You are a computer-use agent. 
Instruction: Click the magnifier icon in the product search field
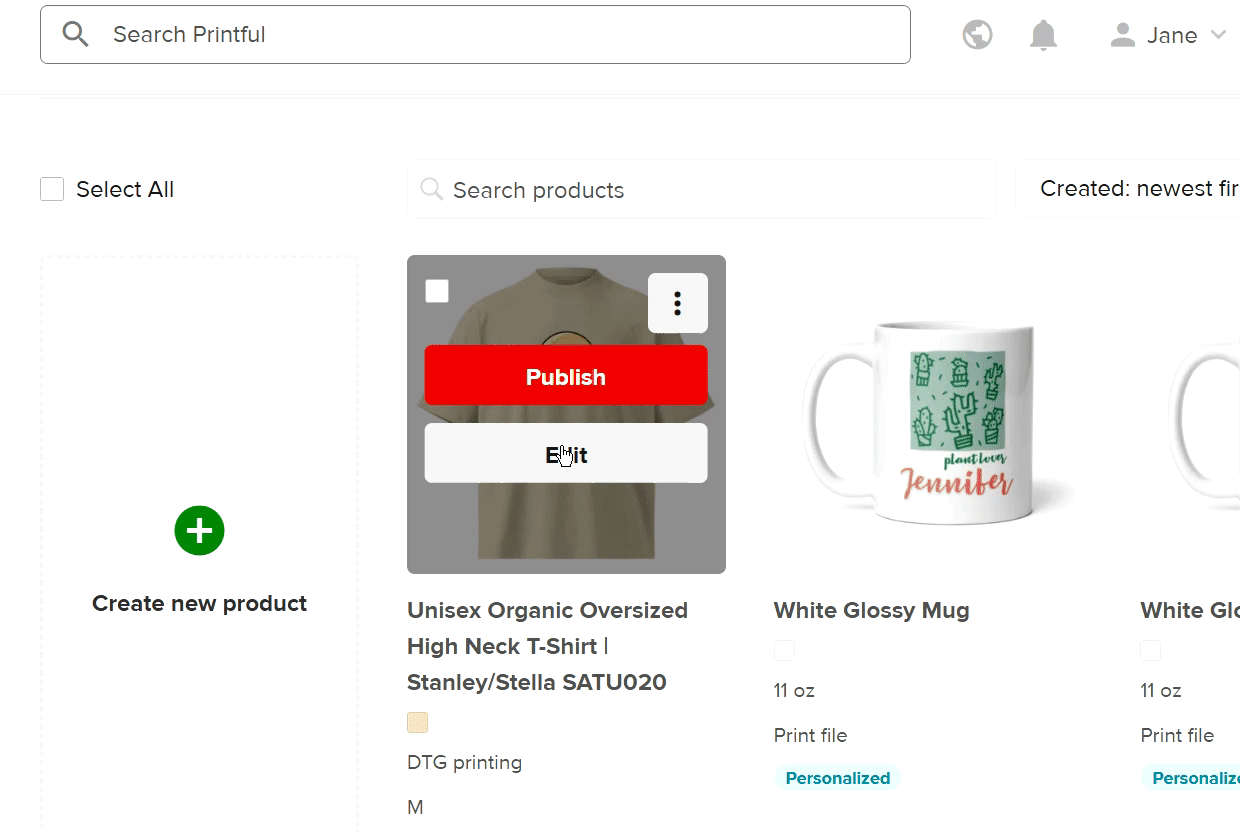pos(431,189)
